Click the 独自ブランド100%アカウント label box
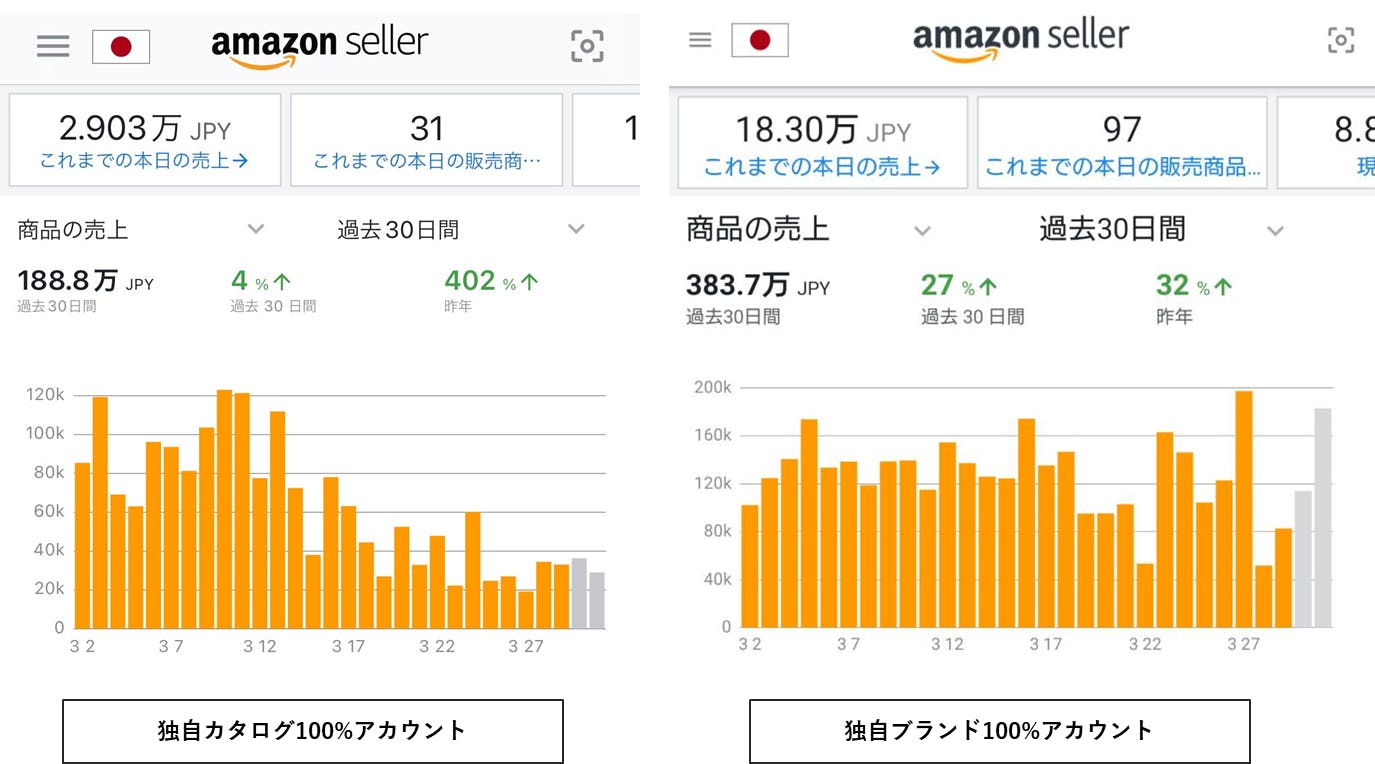Screen dimensions: 1375x764 [999, 731]
